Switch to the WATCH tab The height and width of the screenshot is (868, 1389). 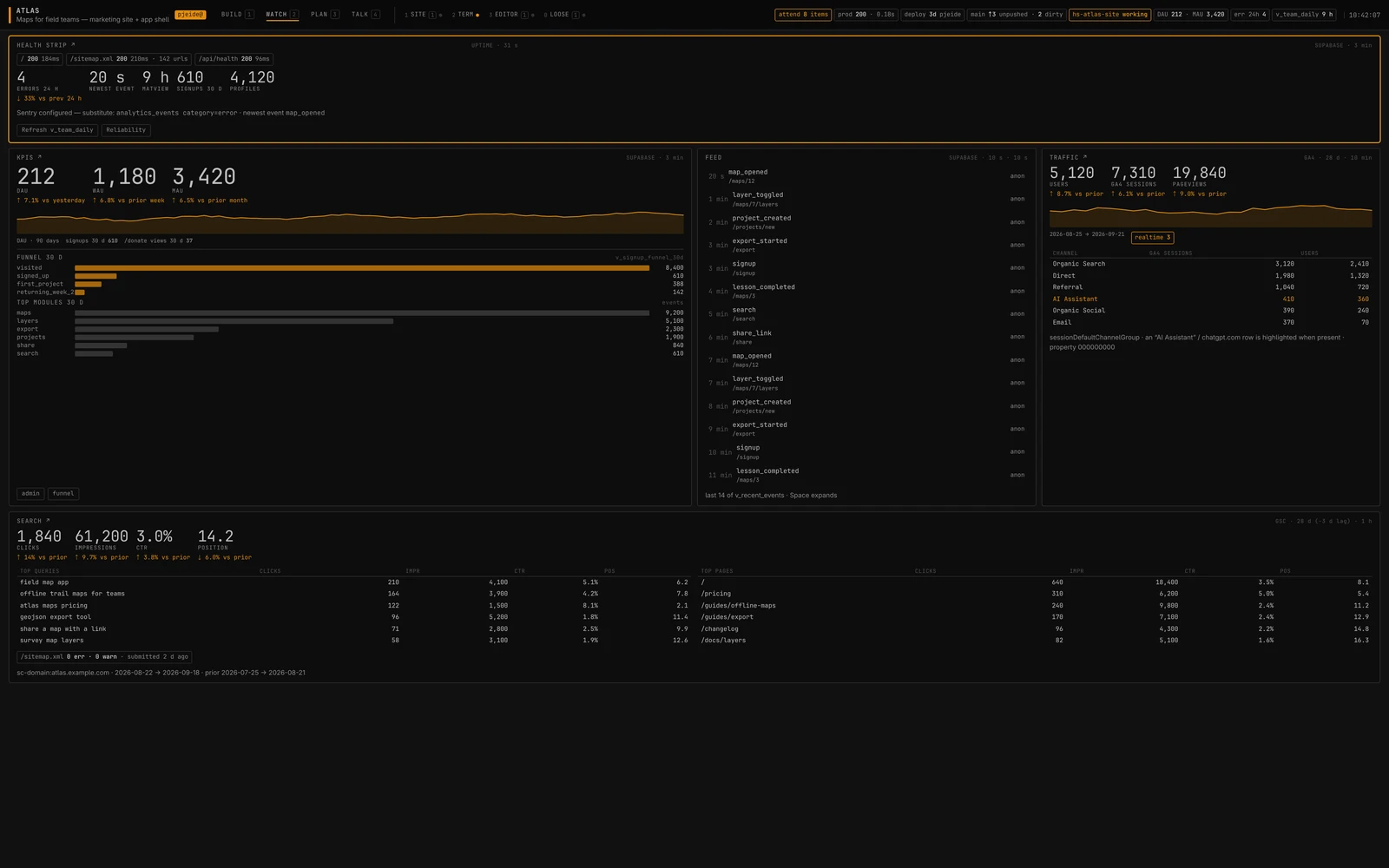[x=282, y=15]
